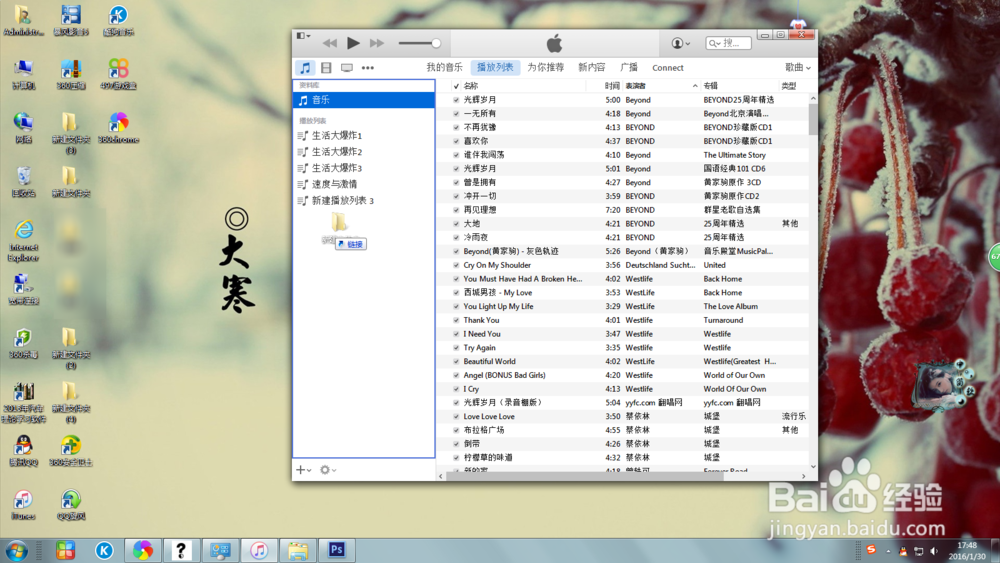Uncheck the song Thank You

pos(456,320)
